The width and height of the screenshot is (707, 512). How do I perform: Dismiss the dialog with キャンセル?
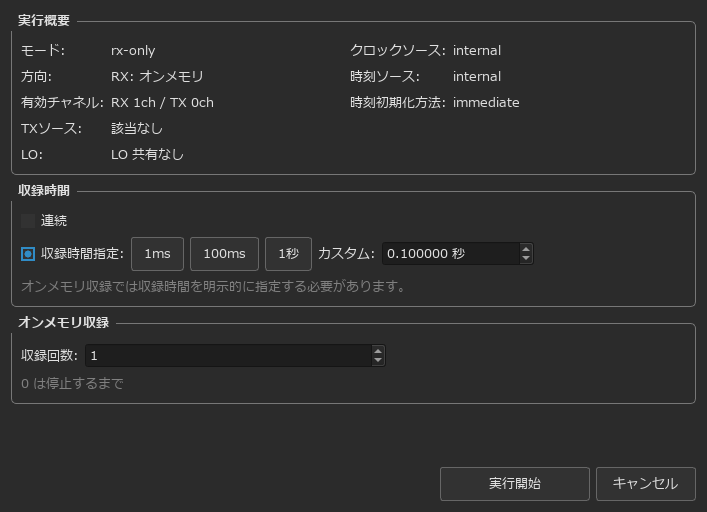click(646, 484)
